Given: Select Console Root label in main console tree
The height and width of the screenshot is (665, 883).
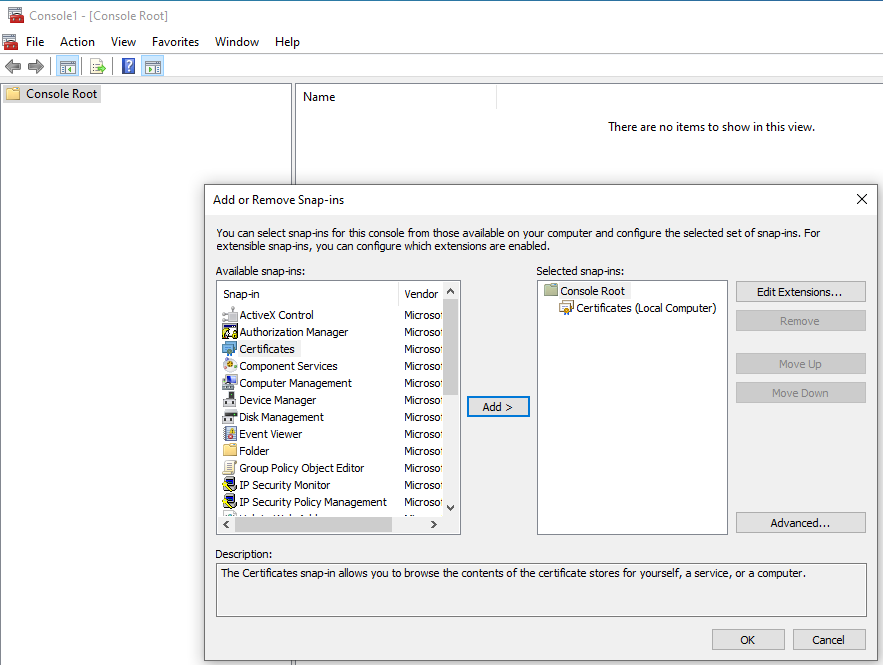Looking at the screenshot, I should pos(61,93).
